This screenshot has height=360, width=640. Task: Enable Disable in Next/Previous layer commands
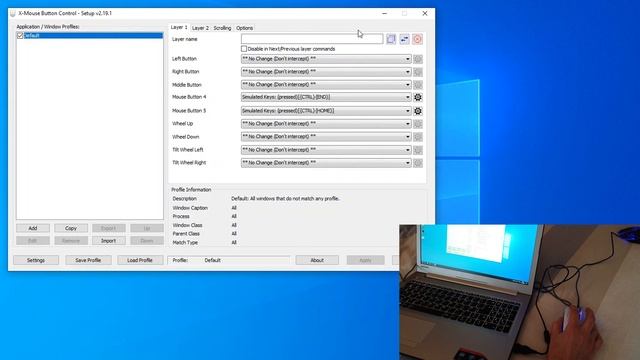[244, 49]
